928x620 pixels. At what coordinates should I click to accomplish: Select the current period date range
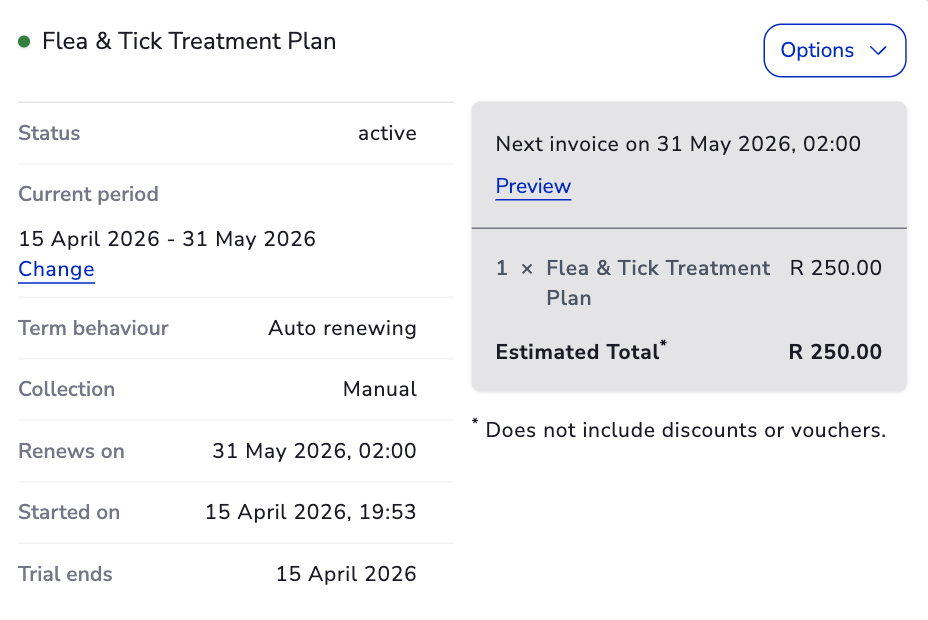coord(167,239)
